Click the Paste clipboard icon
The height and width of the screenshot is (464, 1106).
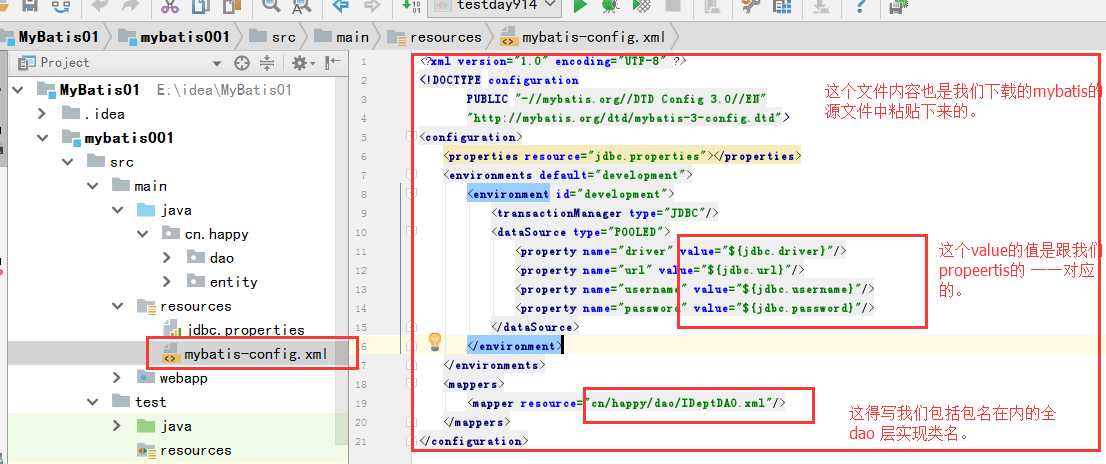231,6
